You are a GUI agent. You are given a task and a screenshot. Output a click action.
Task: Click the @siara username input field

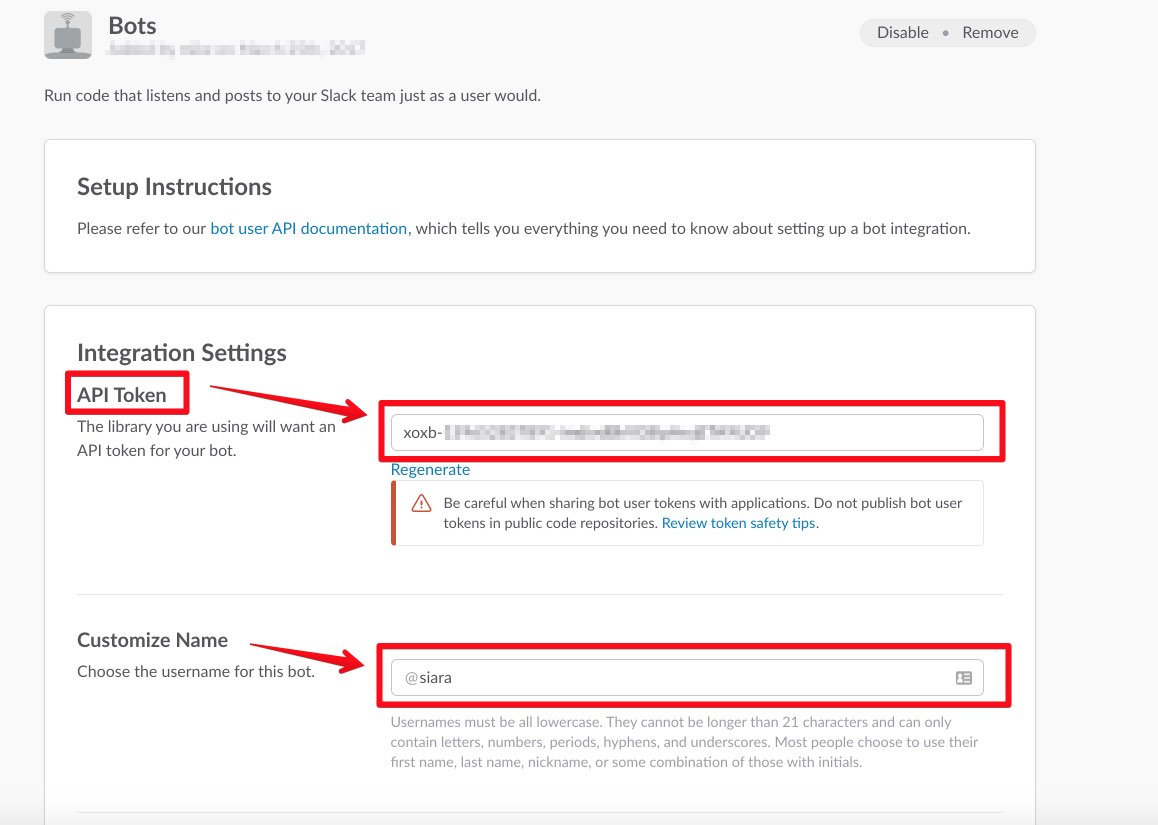(687, 678)
